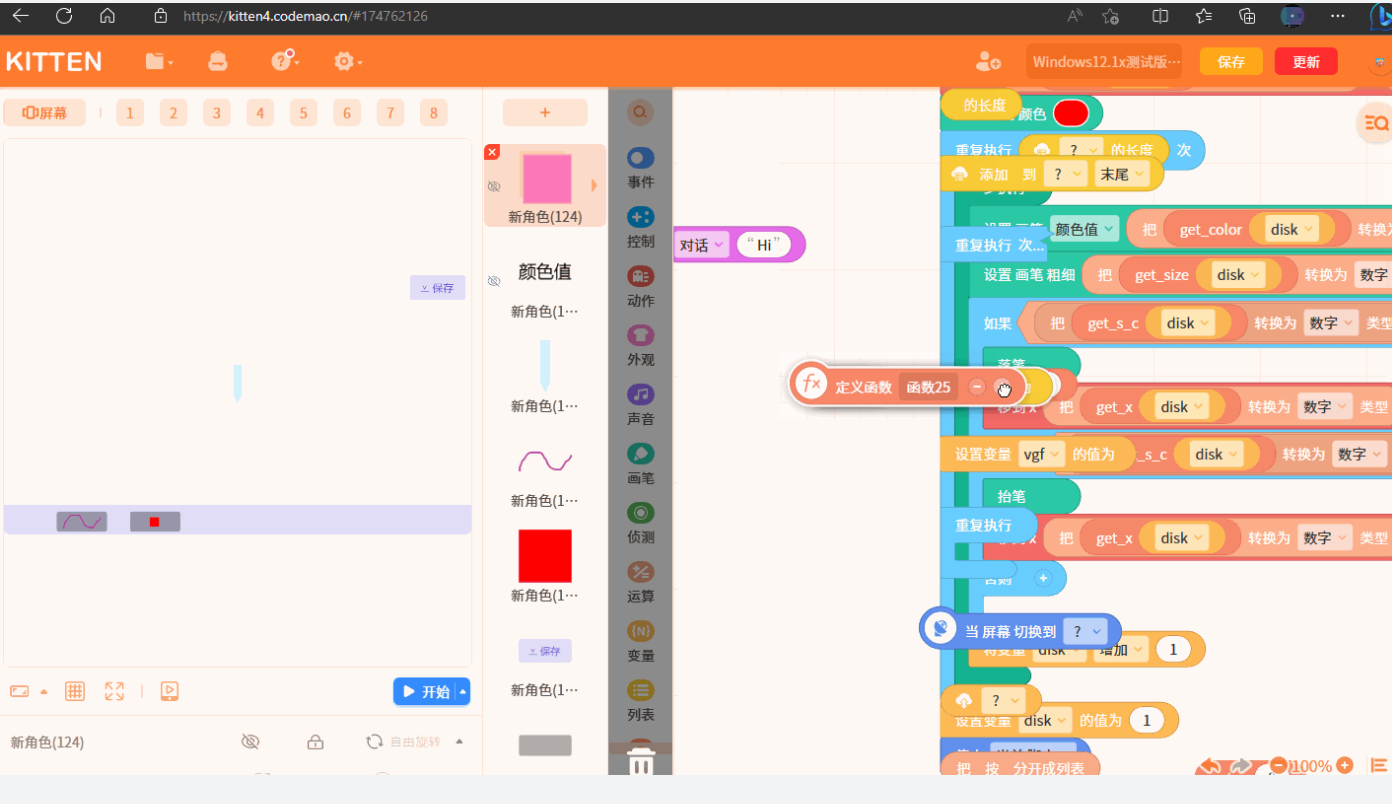Click the align blocks icon
The height and width of the screenshot is (804, 1392).
point(1379,765)
